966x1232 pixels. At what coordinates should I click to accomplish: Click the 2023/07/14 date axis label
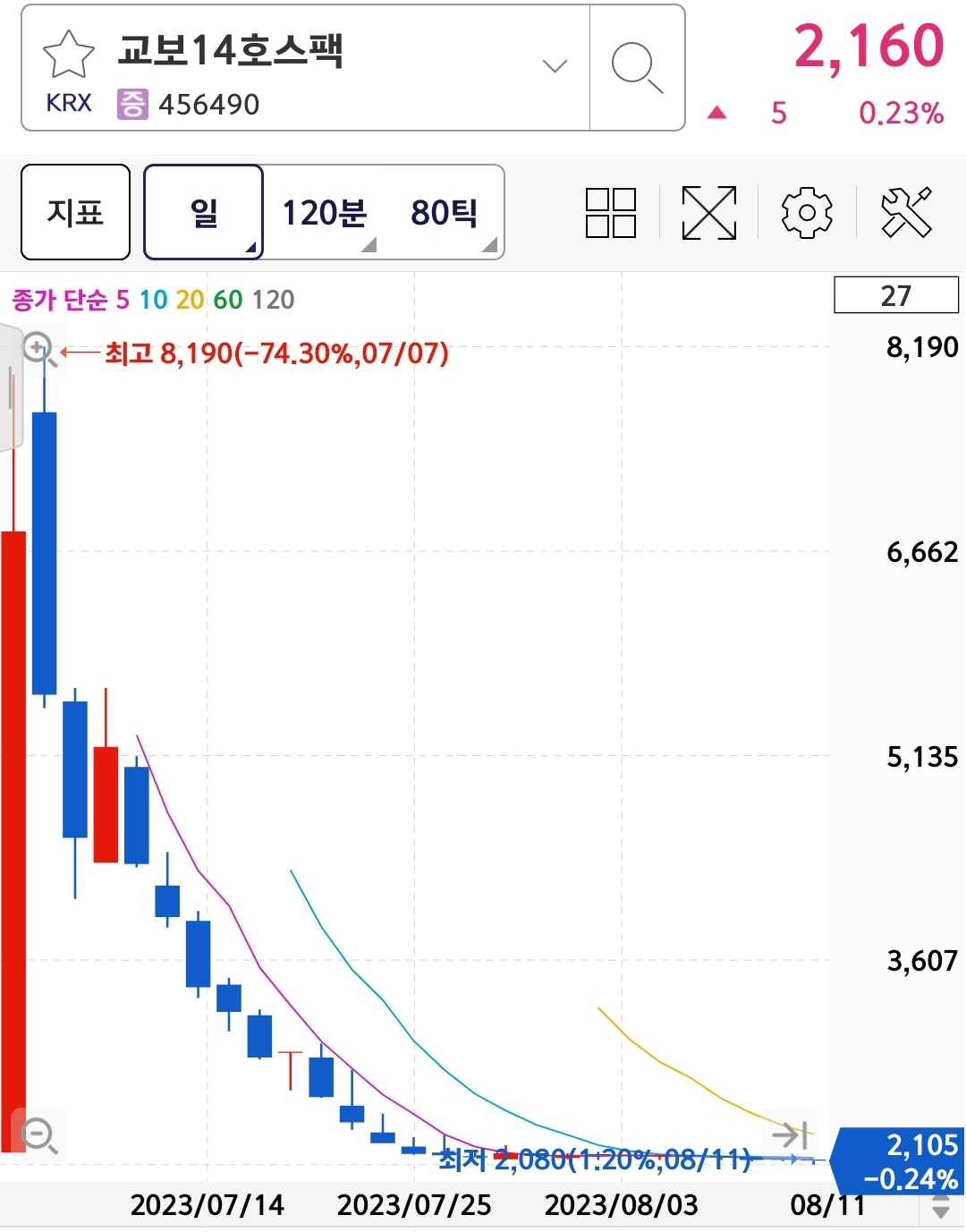(208, 1205)
